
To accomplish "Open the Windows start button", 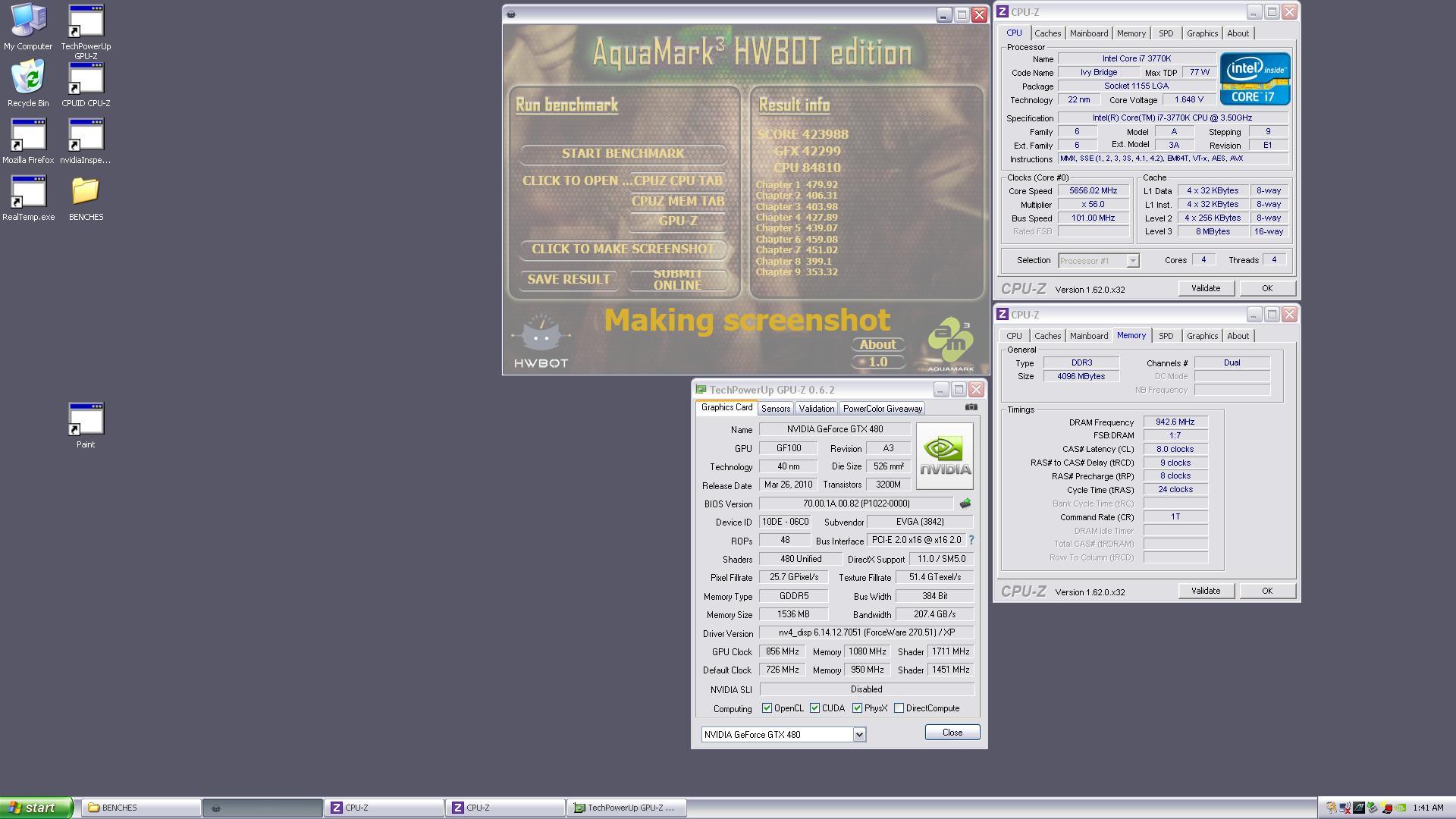I will click(x=36, y=808).
